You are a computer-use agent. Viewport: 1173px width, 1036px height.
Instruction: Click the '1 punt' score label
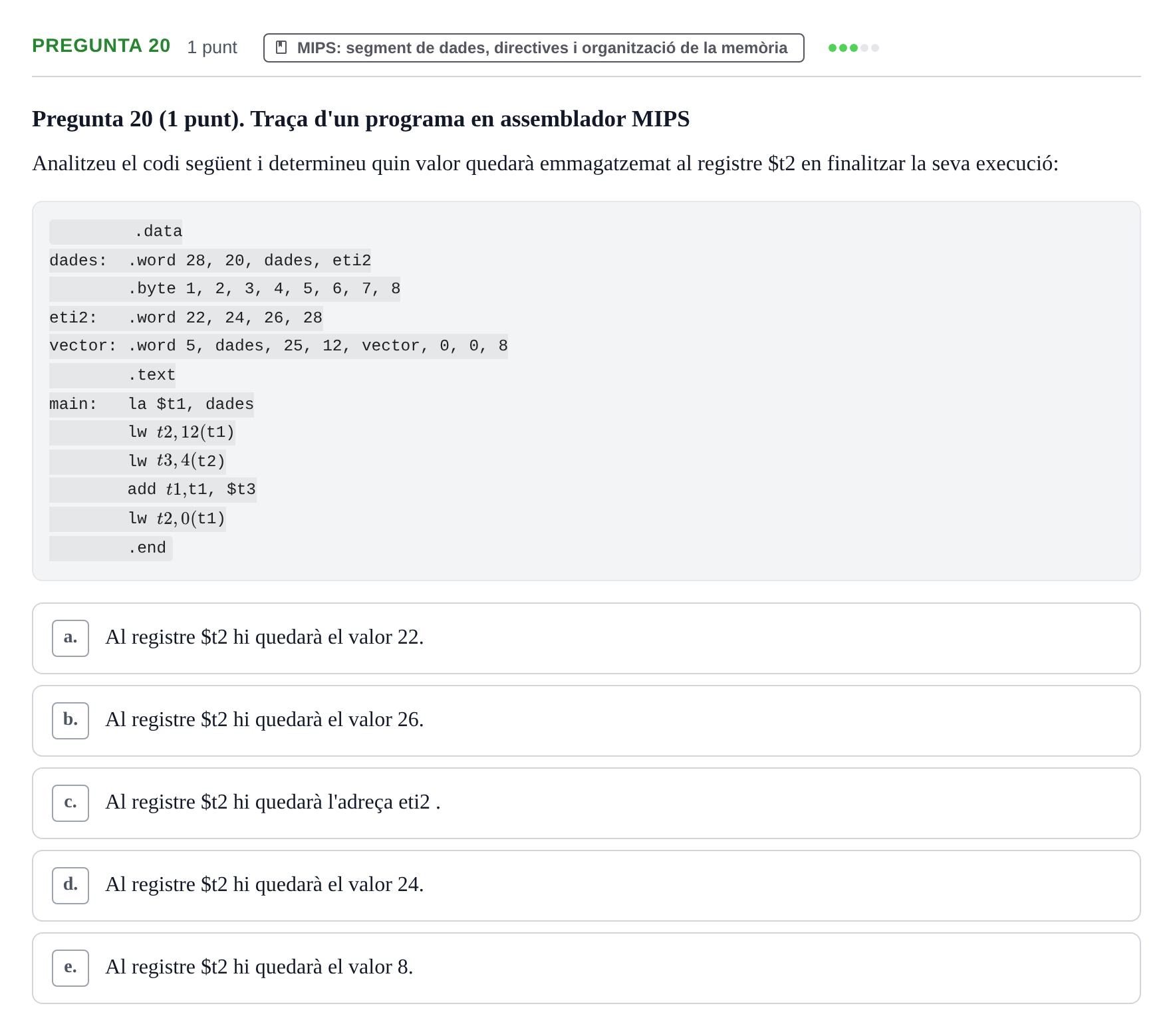pos(212,47)
